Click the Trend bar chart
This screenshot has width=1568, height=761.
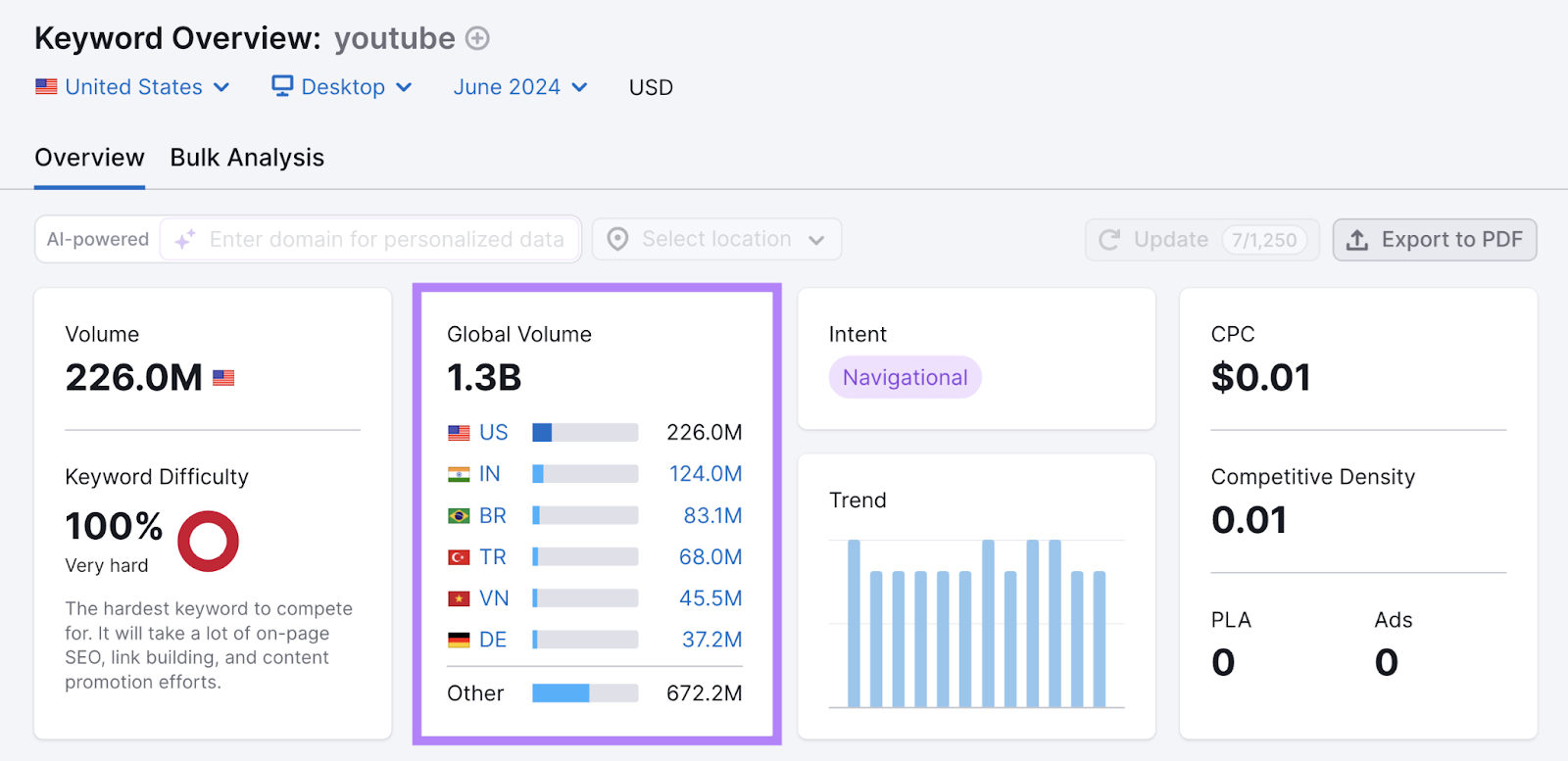[976, 623]
